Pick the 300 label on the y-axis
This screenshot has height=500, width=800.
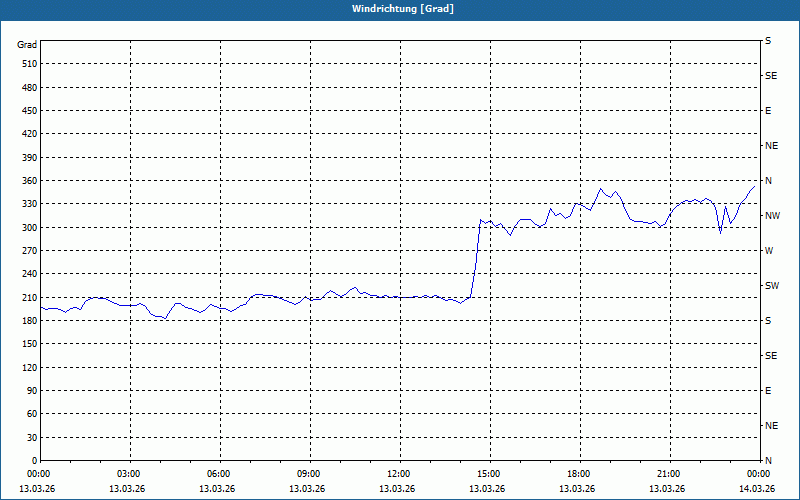(30, 228)
